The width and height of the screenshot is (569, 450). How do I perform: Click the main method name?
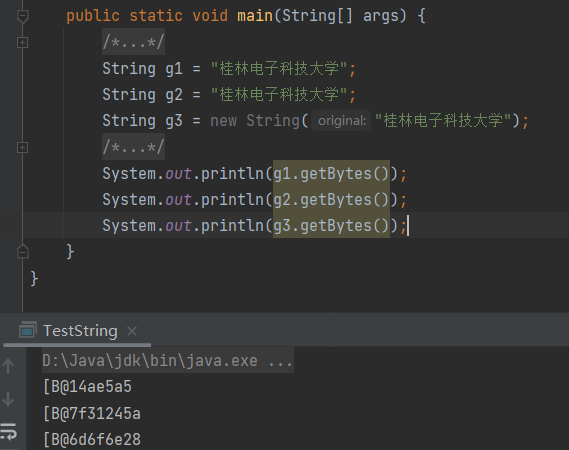click(255, 16)
